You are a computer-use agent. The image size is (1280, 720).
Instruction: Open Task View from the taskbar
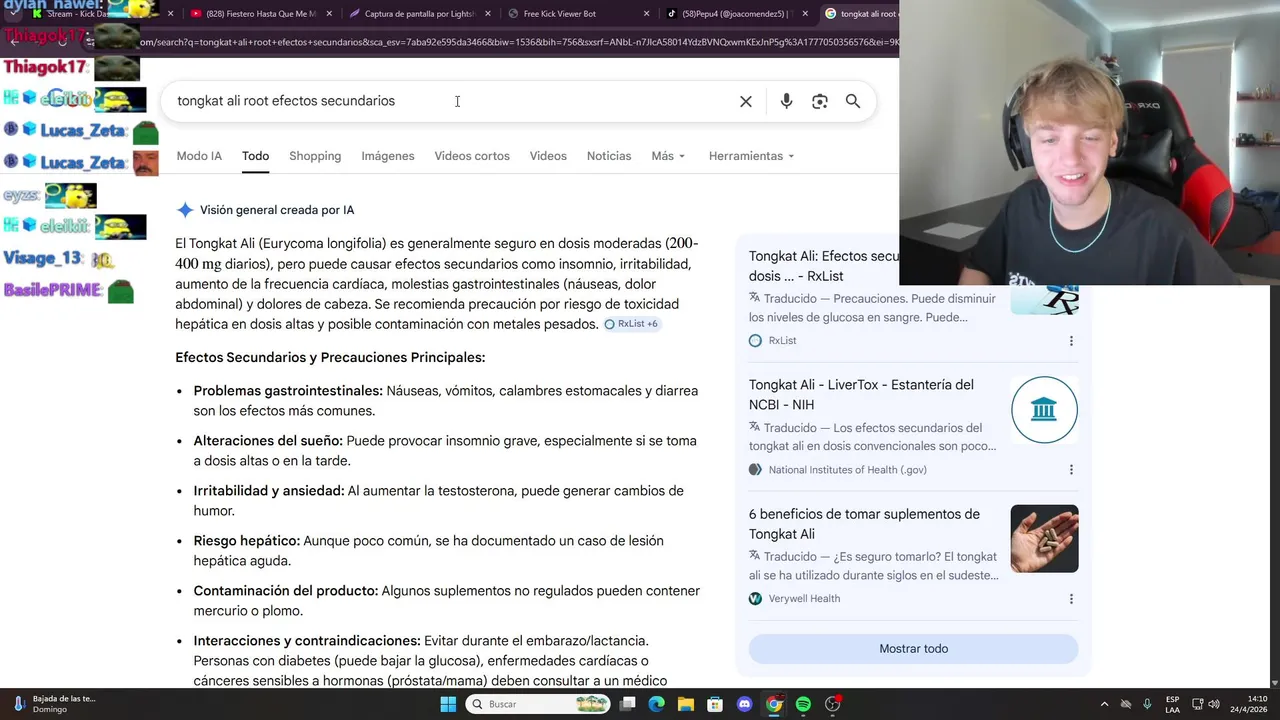tap(627, 704)
